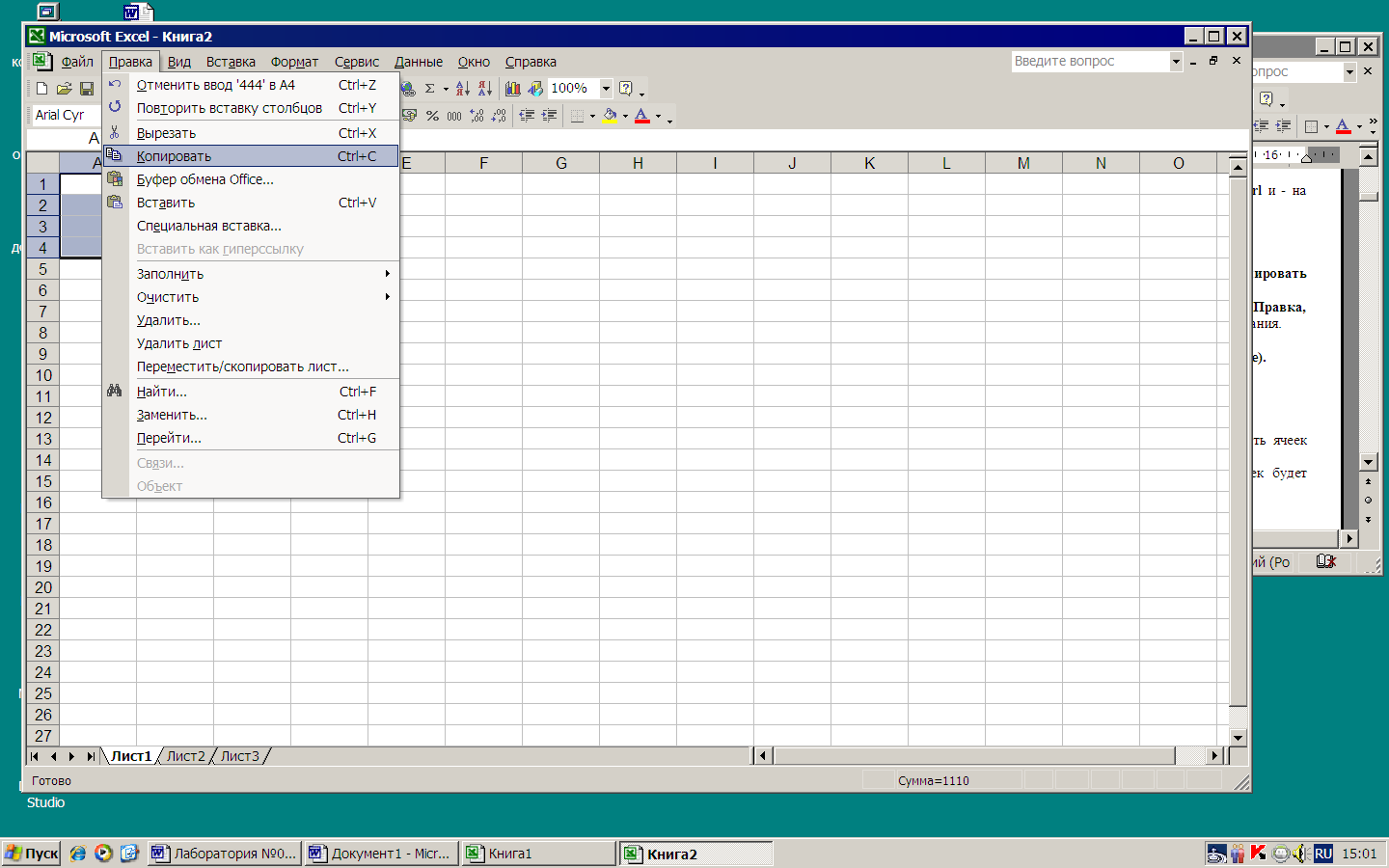Screen dimensions: 1389x868
Task: Click the Open file icon
Action: (x=64, y=89)
